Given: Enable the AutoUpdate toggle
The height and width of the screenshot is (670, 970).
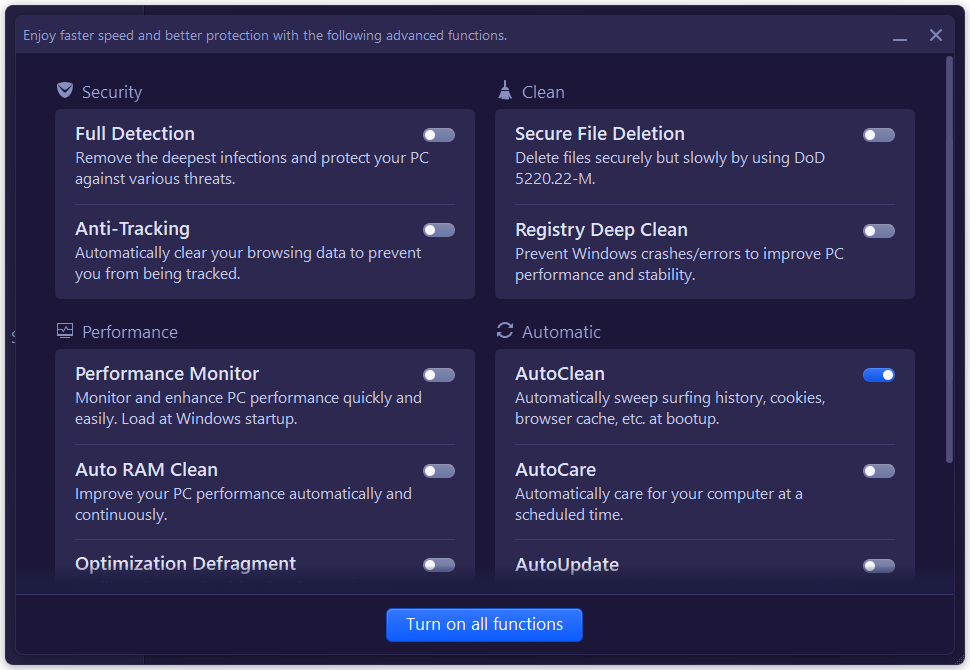Looking at the screenshot, I should [878, 565].
